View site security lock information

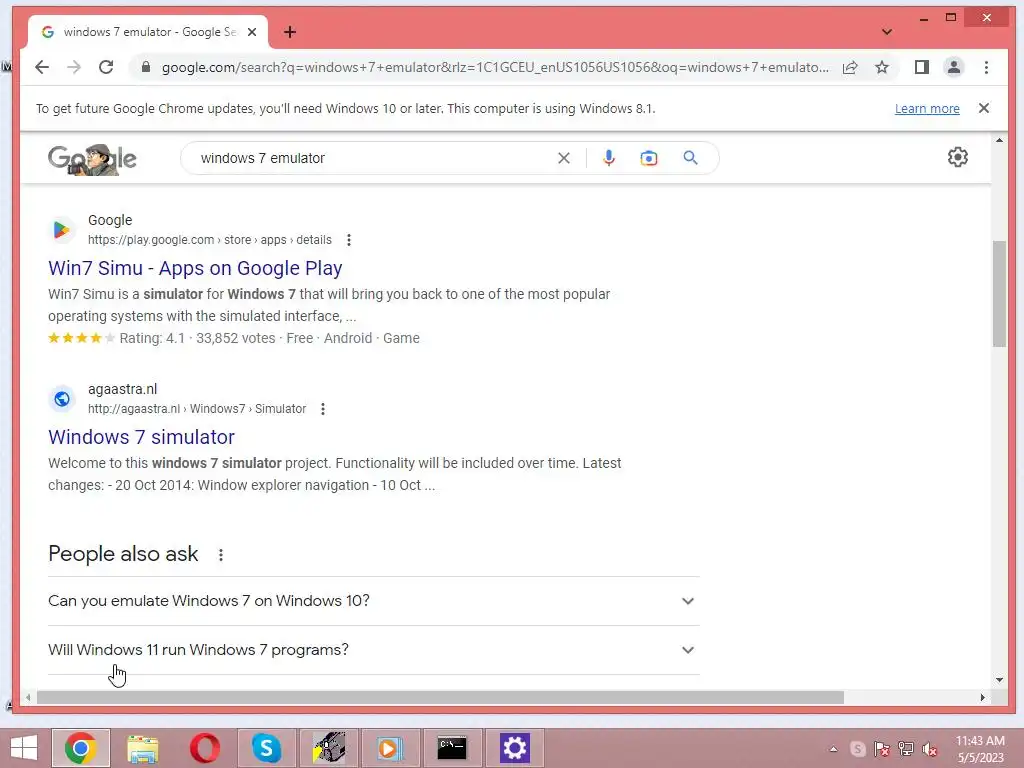tap(146, 67)
